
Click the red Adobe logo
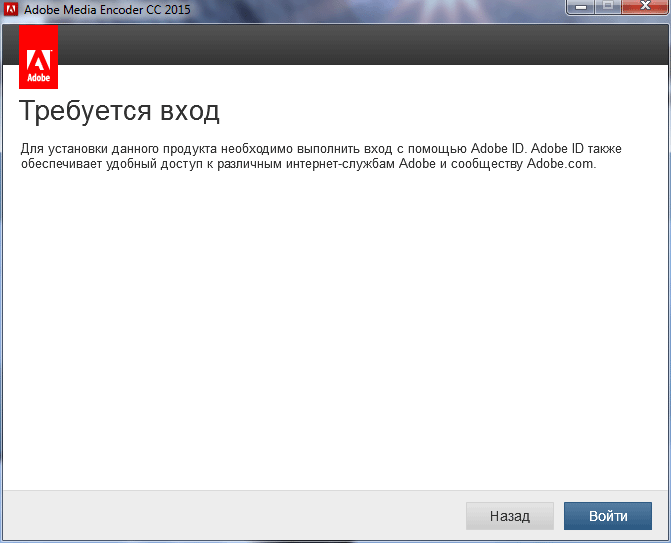pyautogui.click(x=39, y=57)
